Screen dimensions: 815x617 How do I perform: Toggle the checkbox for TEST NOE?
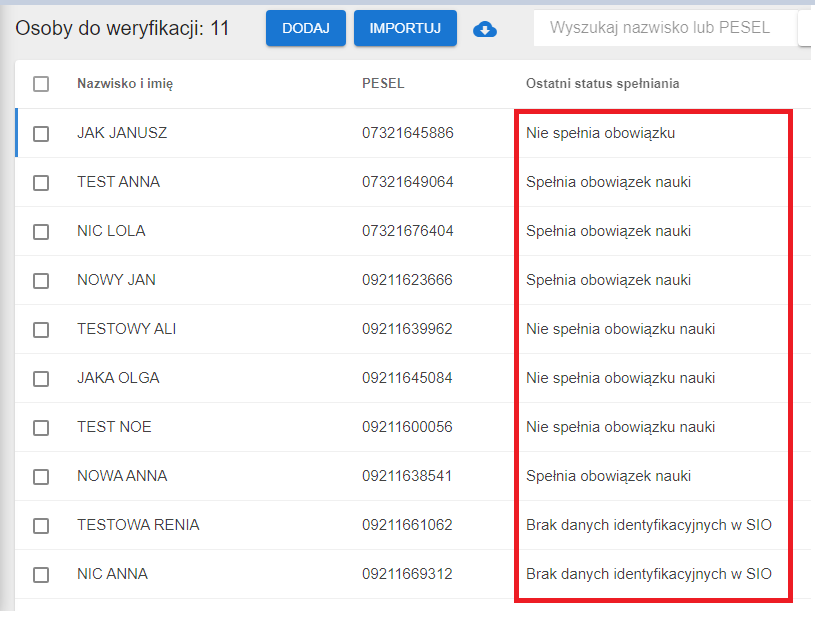(x=41, y=426)
